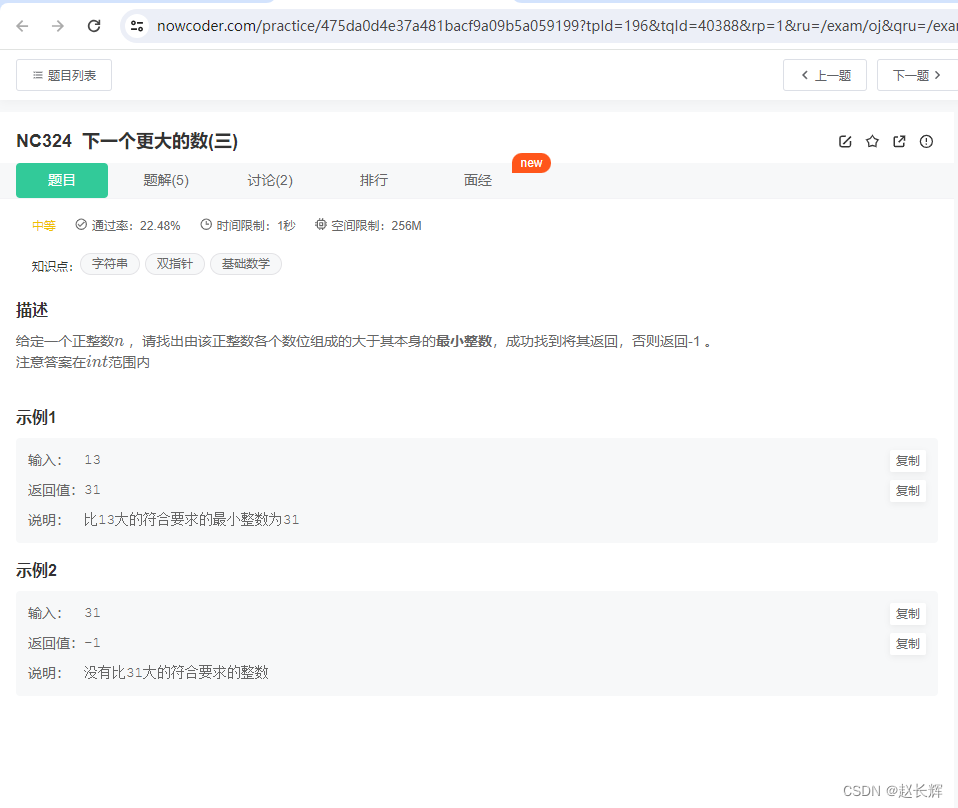The width and height of the screenshot is (958, 808).
Task: Click the problem feedback info icon
Action: [x=926, y=141]
